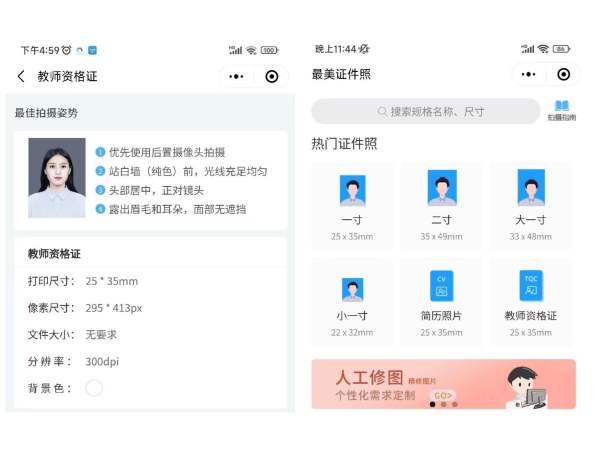Tap the sample portrait photo thumbnail
The image size is (600, 450).
[x=57, y=178]
